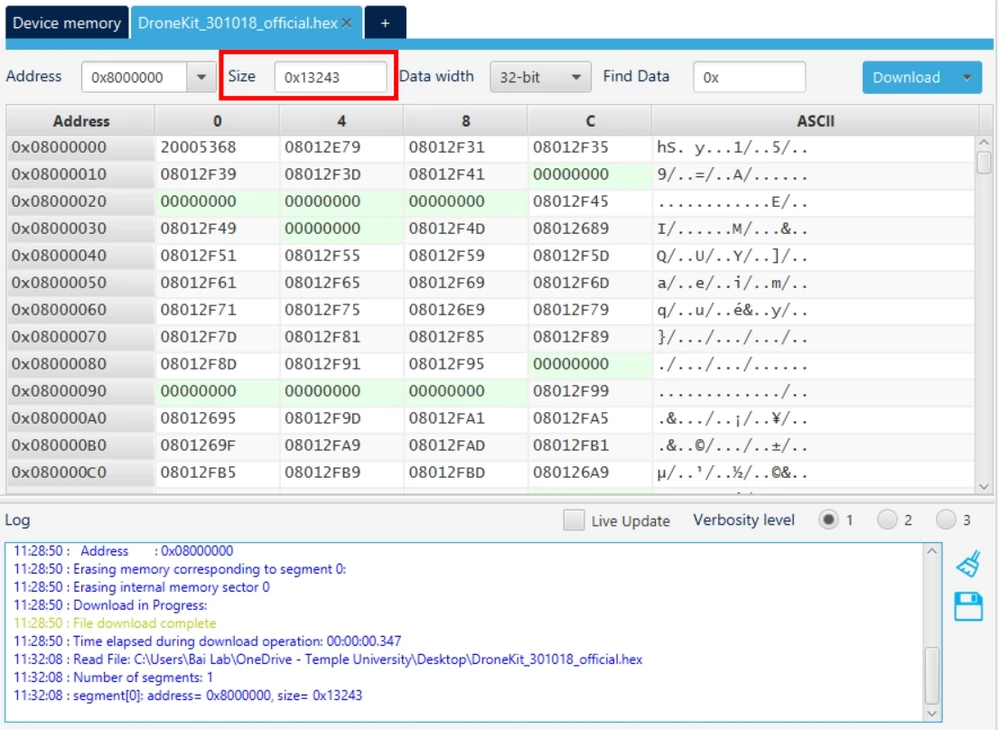Close the DroneKit_301018_official.hex tab
Image resolution: width=999 pixels, height=730 pixels.
click(347, 23)
